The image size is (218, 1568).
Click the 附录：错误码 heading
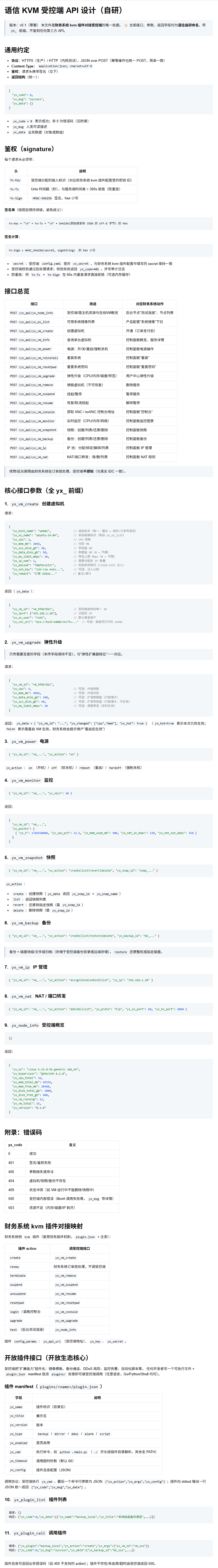click(x=23, y=1132)
